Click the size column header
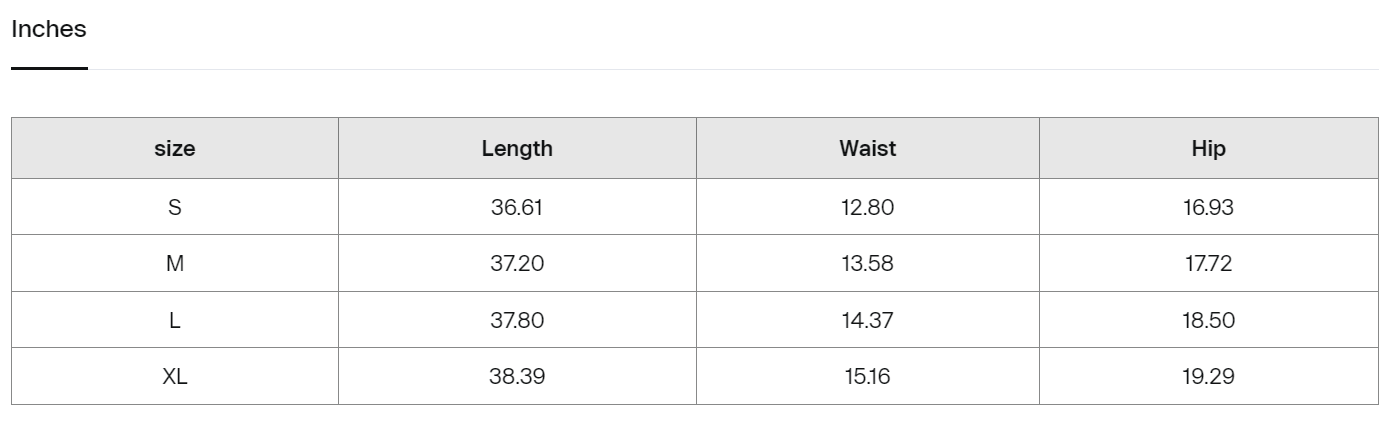Image resolution: width=1390 pixels, height=427 pixels. [175, 148]
